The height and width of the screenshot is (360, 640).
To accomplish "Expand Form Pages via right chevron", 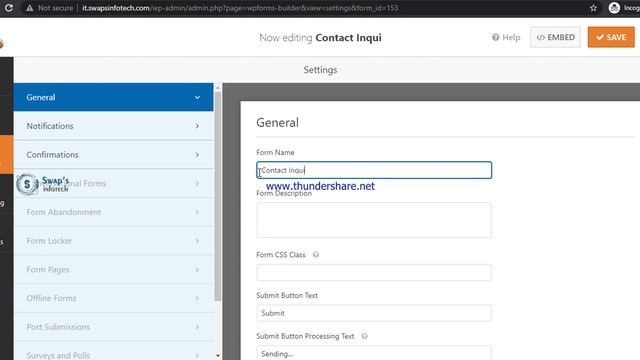I will point(197,270).
